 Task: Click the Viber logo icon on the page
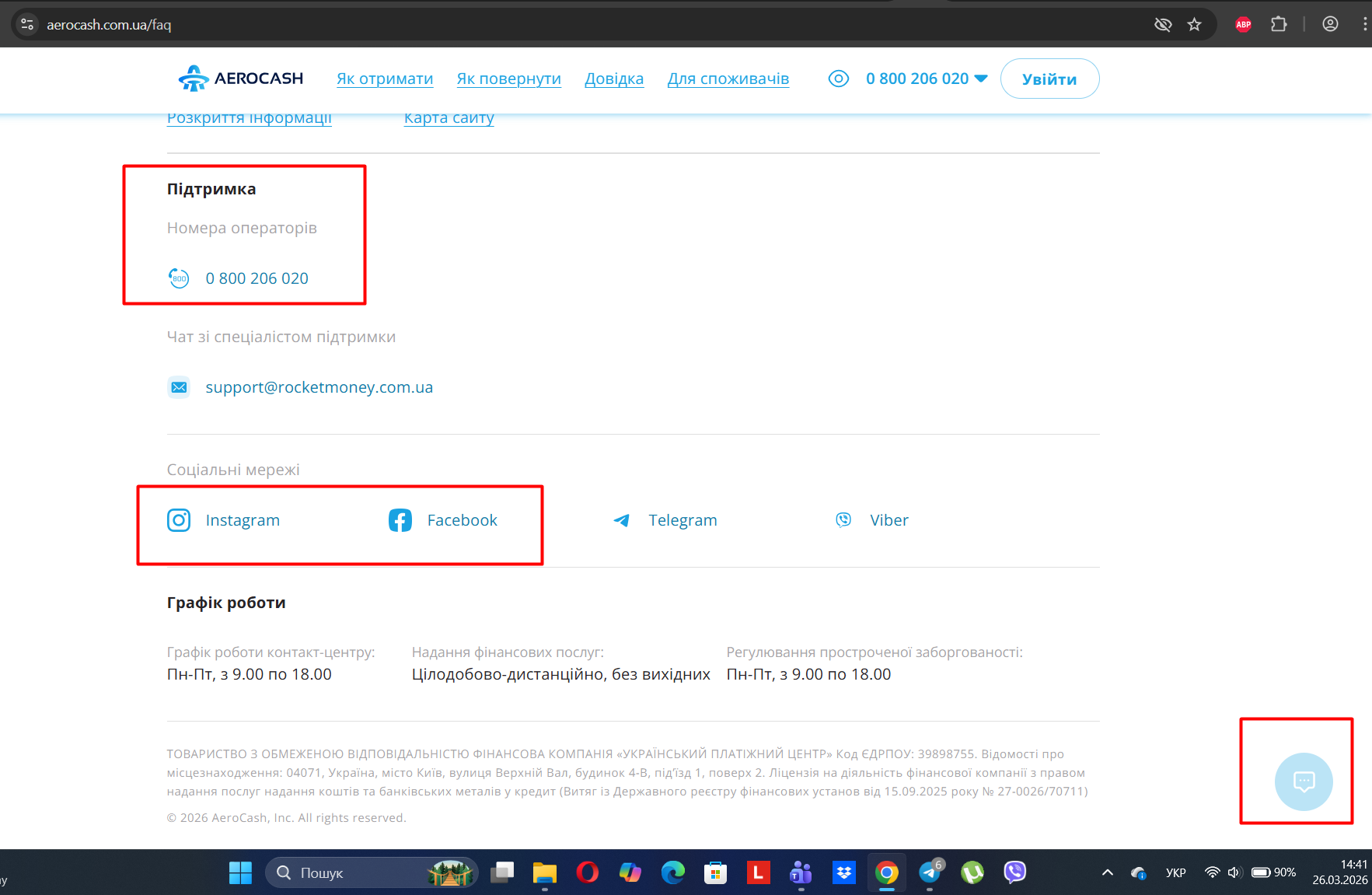pos(843,520)
